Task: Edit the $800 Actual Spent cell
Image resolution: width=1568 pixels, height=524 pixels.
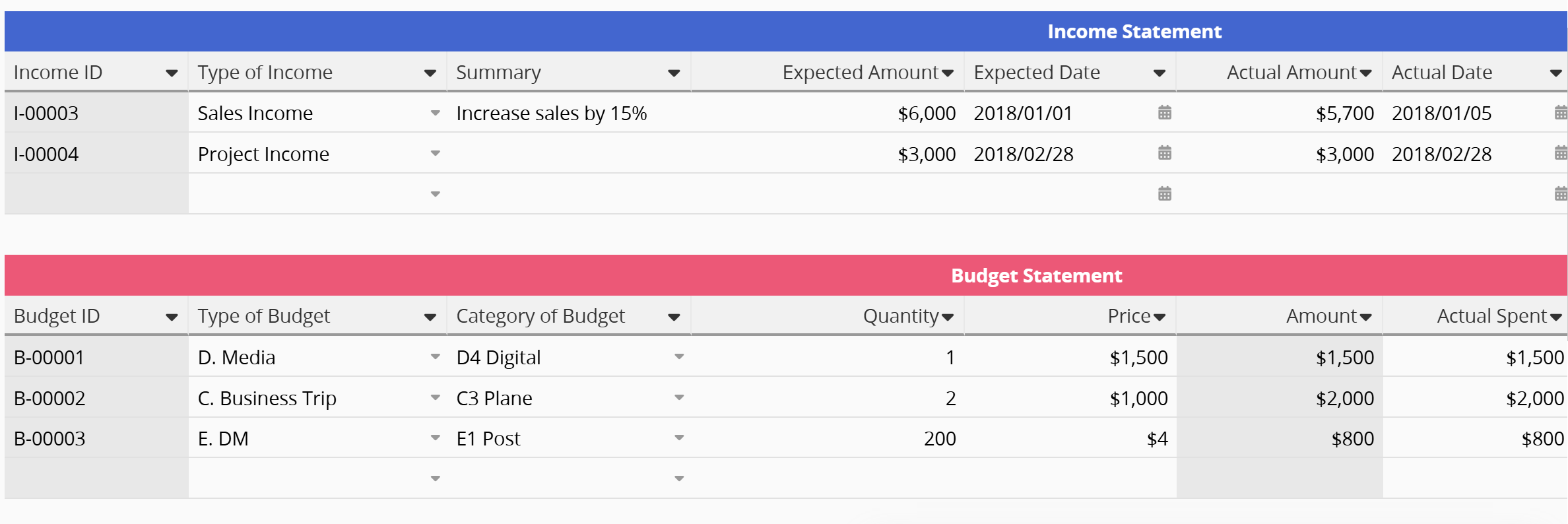Action: pos(1476,438)
